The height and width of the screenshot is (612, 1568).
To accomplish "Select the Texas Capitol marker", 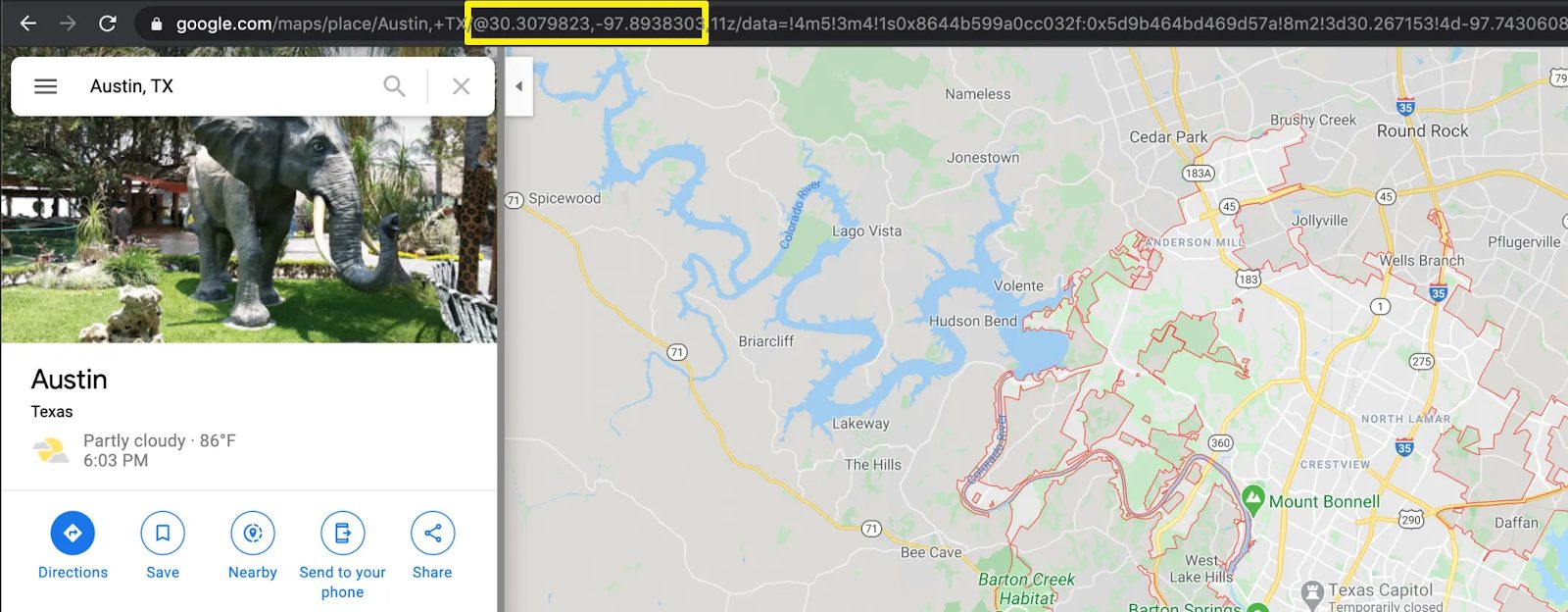I will [x=1312, y=593].
